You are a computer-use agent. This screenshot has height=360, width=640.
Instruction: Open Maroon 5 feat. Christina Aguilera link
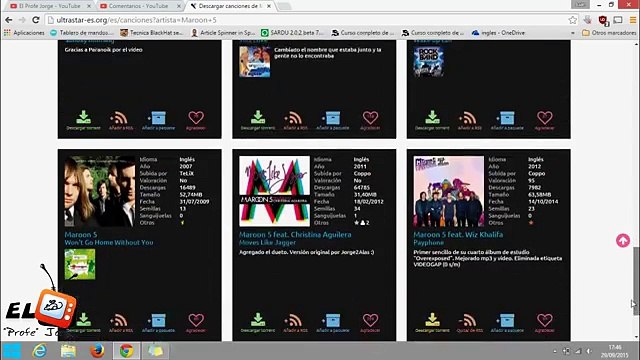295,235
